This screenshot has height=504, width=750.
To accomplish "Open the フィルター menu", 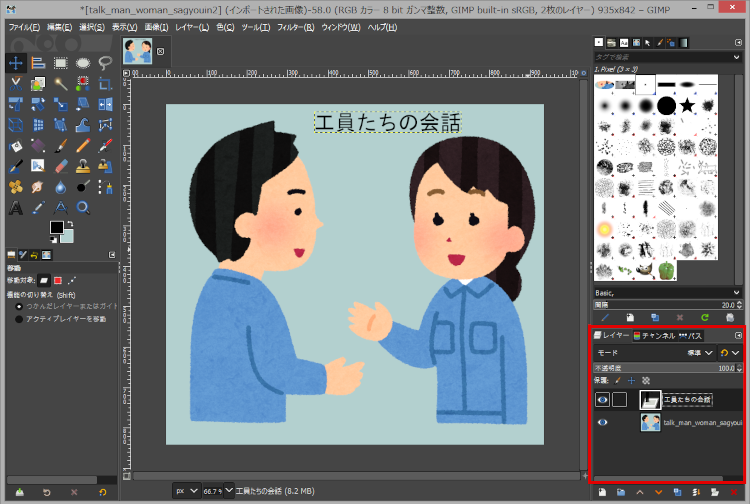I will click(292, 26).
